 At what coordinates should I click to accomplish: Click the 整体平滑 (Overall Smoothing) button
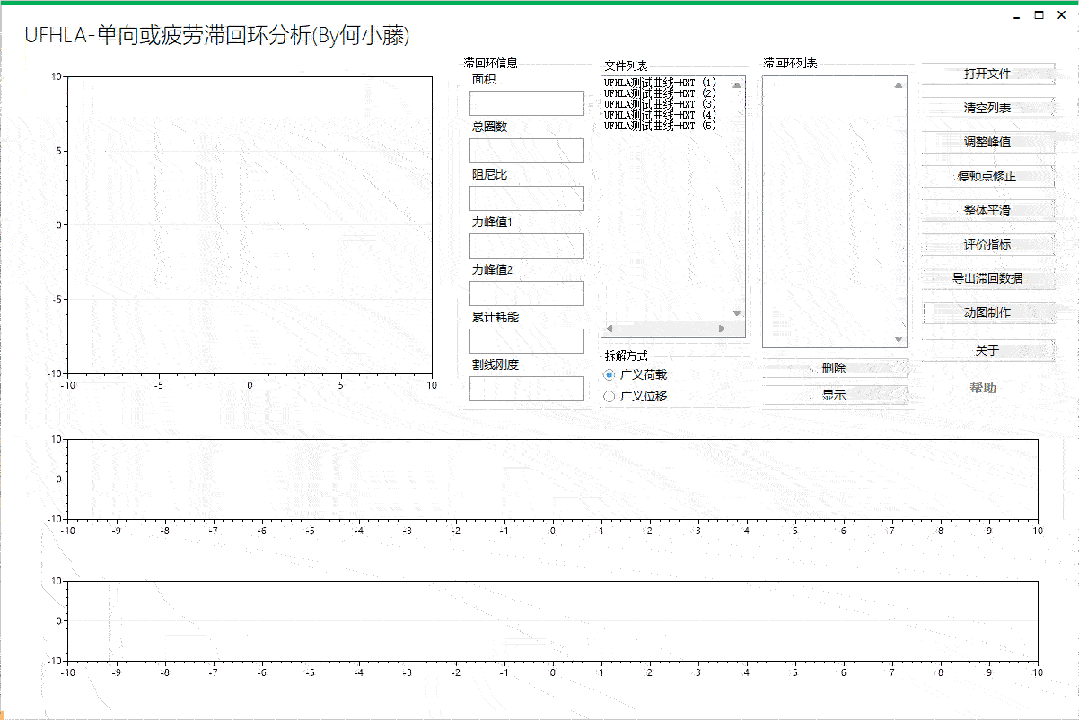[x=989, y=210]
